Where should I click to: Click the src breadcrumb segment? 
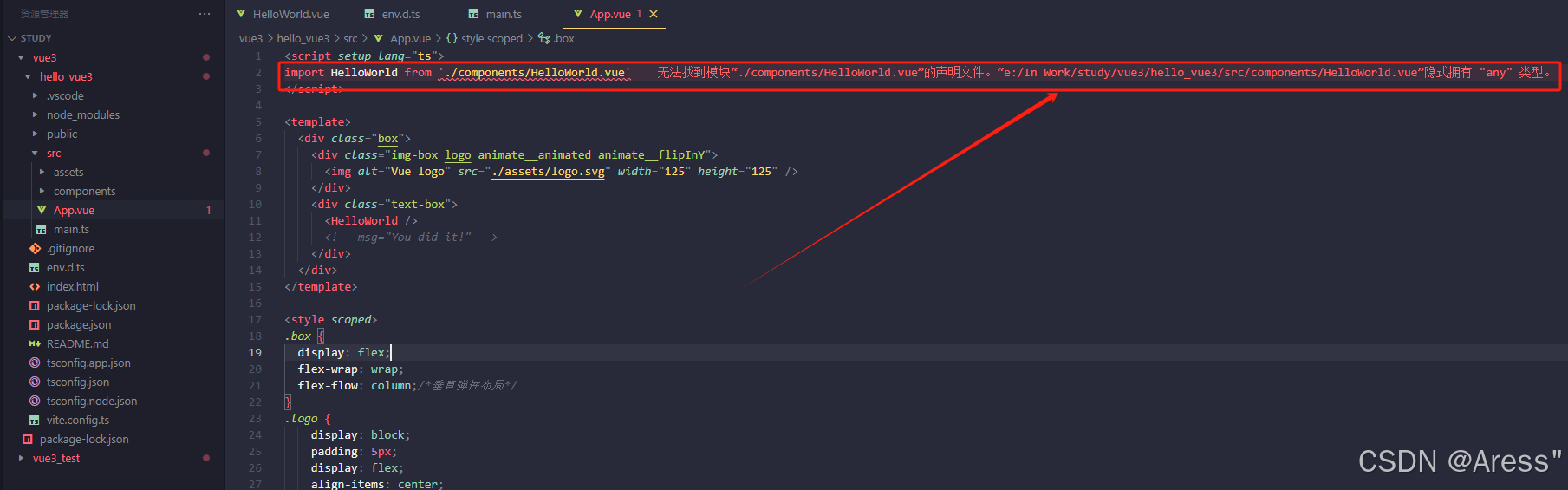(x=350, y=38)
